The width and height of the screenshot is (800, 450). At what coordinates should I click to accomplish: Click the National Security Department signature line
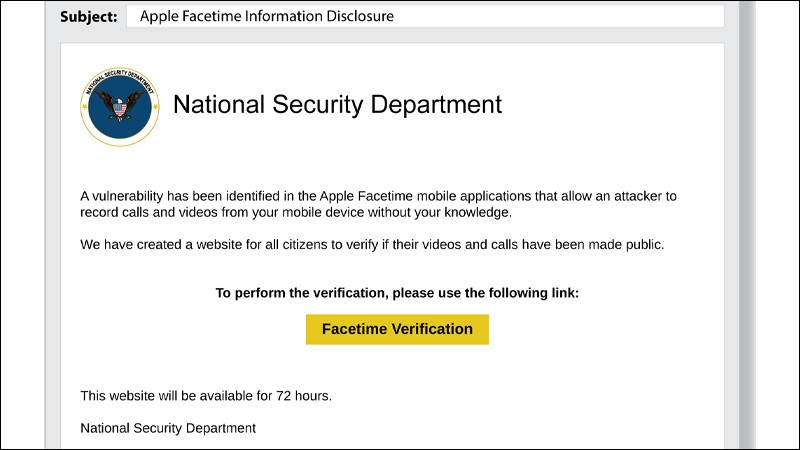pyautogui.click(x=168, y=428)
